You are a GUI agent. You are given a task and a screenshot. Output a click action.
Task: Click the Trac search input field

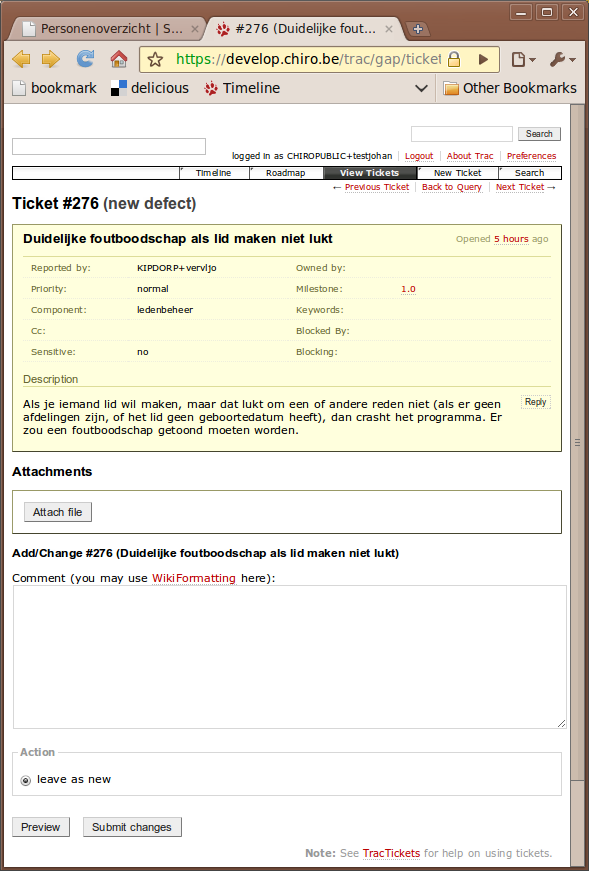(462, 134)
